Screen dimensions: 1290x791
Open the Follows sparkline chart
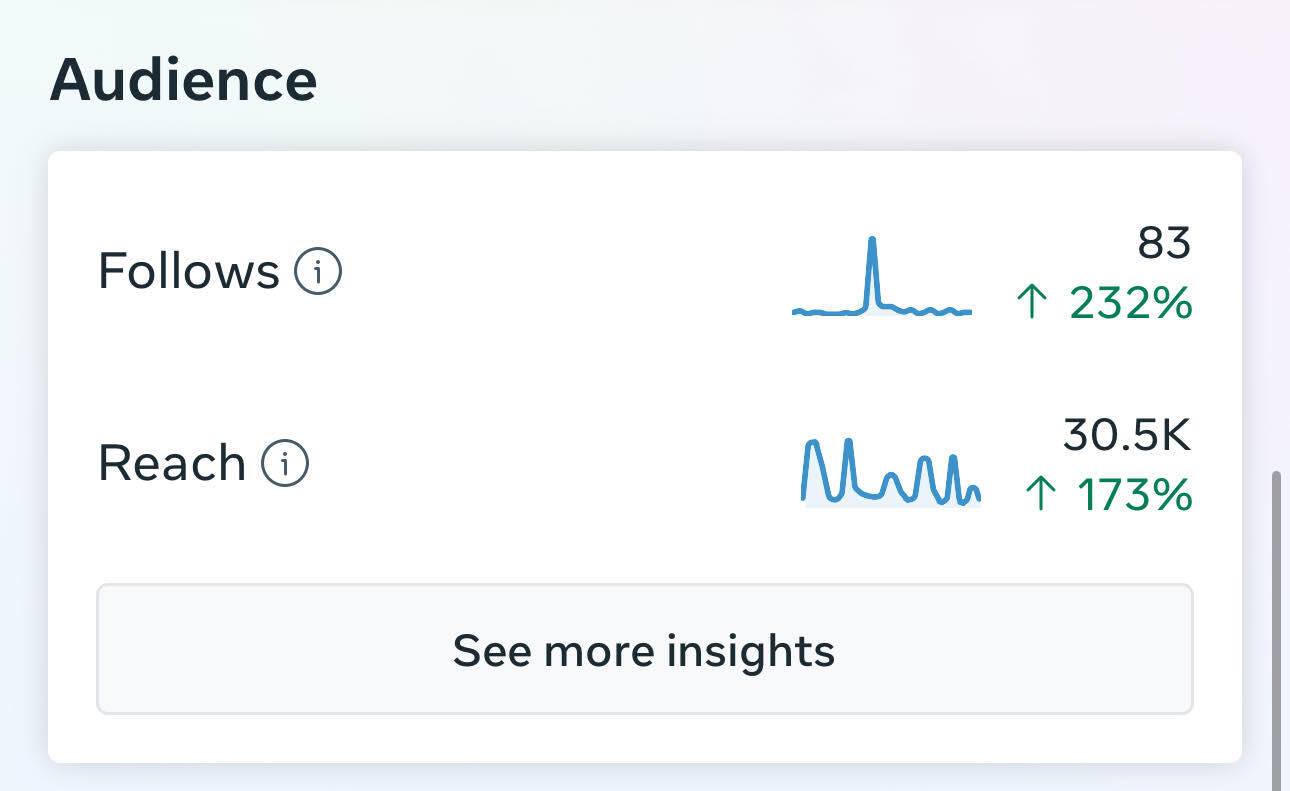tap(882, 280)
